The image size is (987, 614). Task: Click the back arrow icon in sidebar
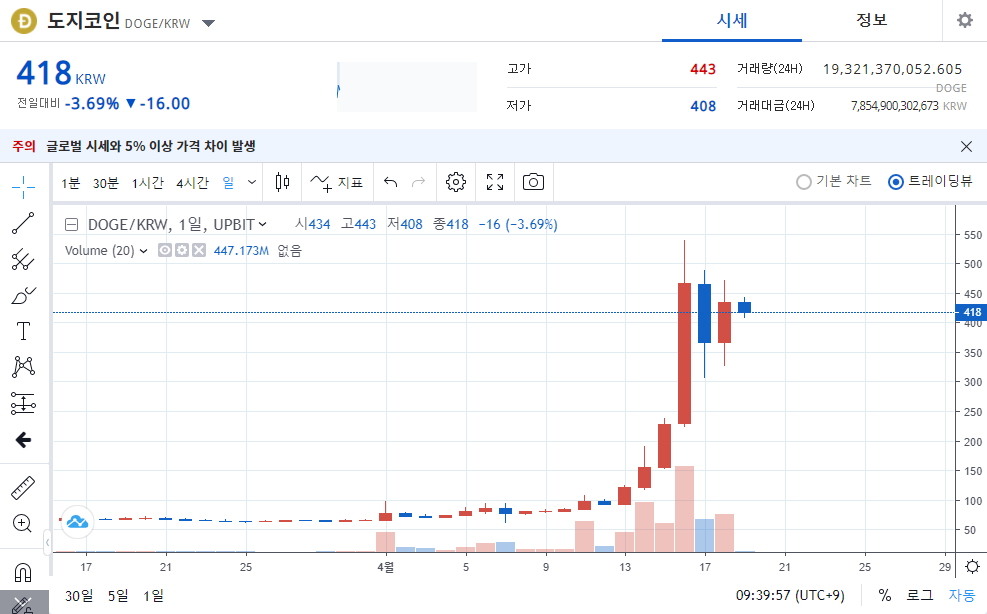(23, 440)
